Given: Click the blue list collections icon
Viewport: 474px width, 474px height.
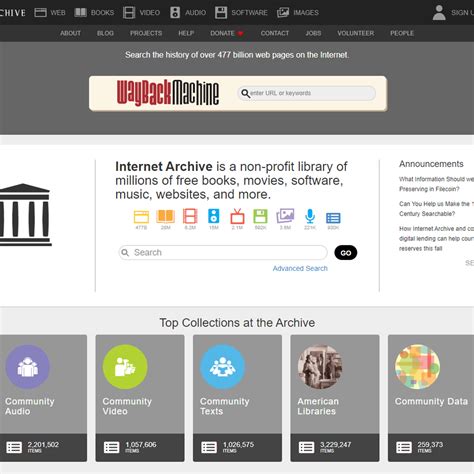Looking at the screenshot, I should coord(333,218).
